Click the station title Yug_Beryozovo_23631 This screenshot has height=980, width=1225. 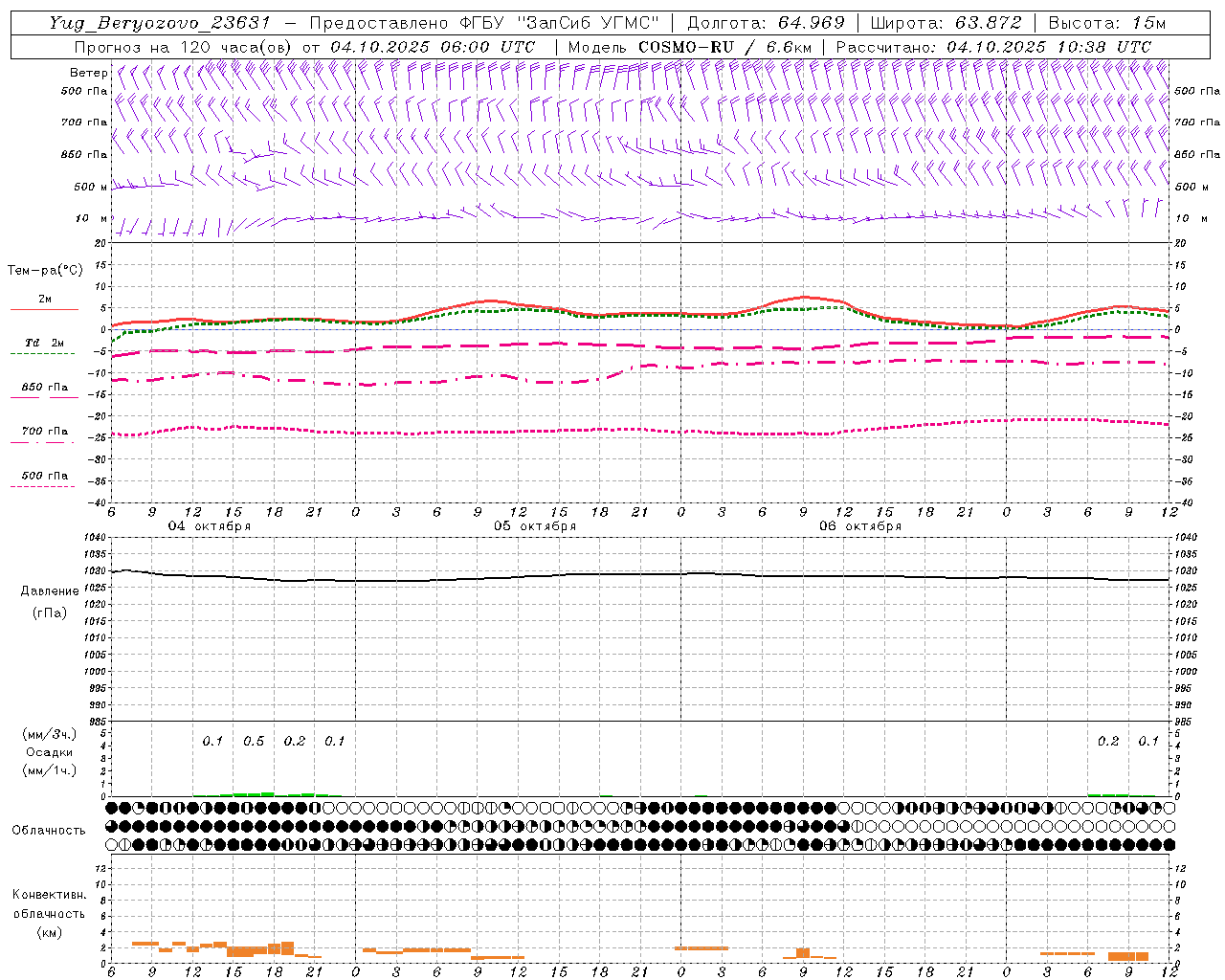tap(161, 23)
